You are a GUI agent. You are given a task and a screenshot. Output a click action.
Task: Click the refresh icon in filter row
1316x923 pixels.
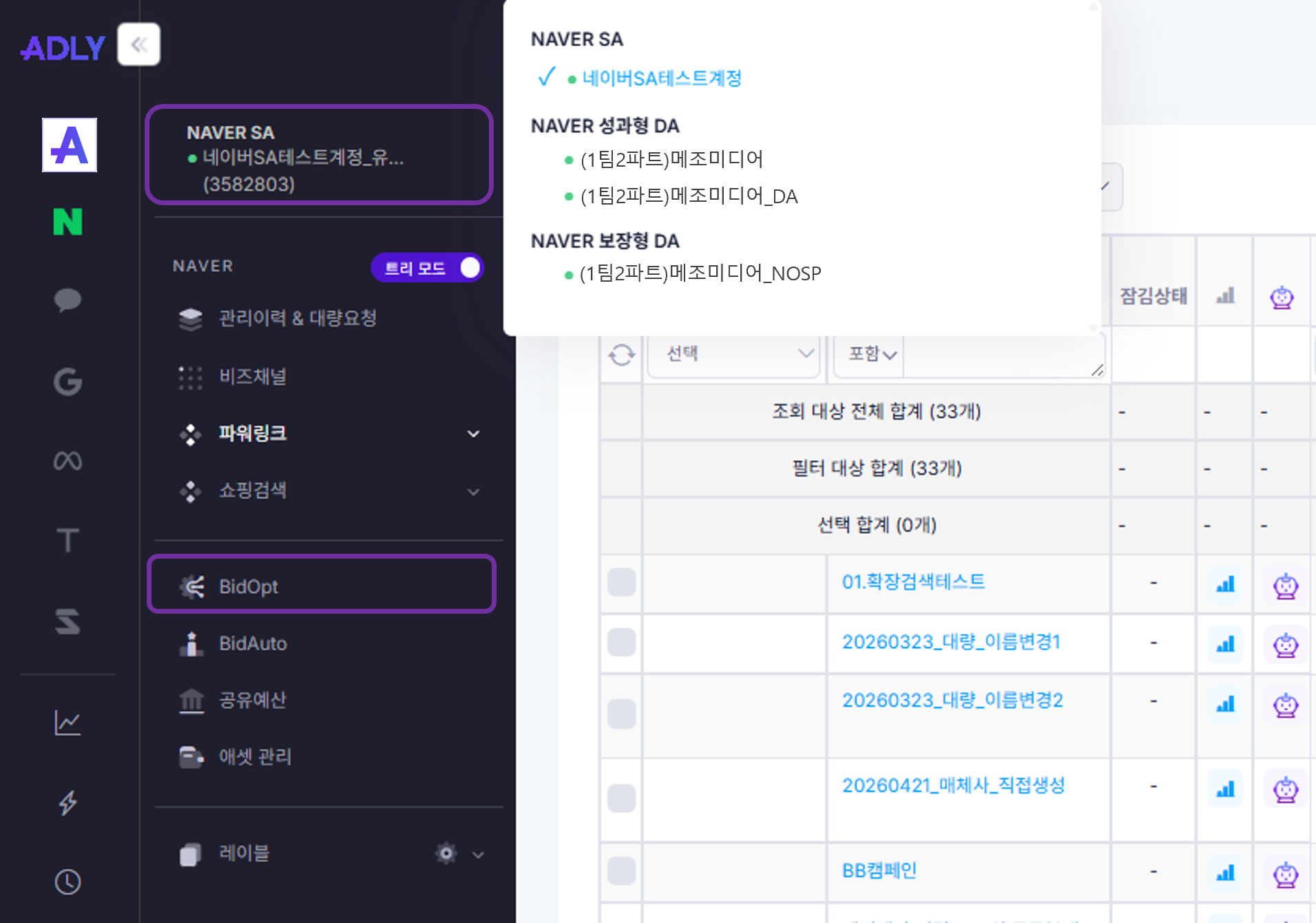point(621,355)
